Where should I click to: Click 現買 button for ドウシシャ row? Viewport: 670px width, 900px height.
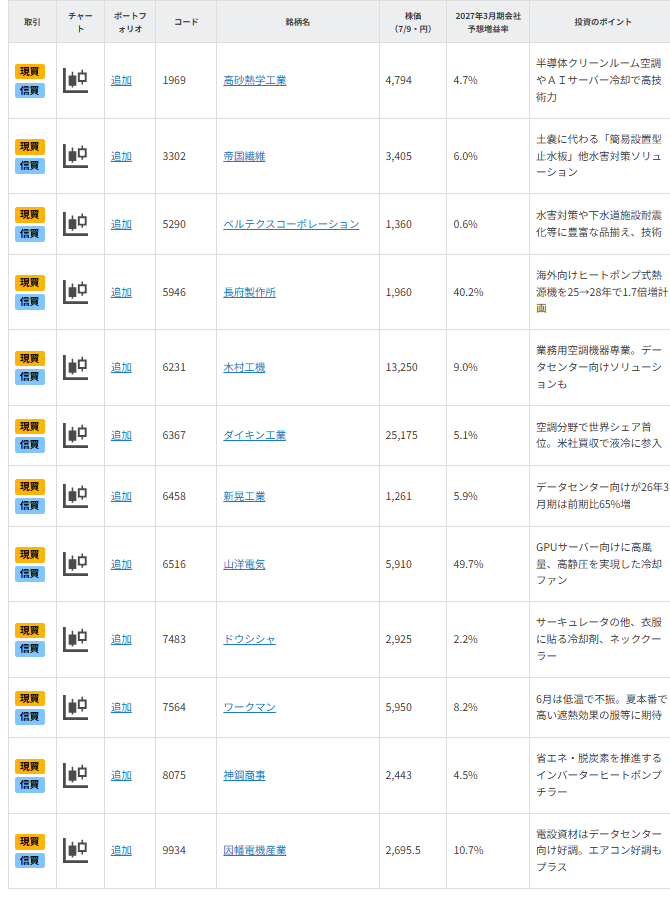(x=30, y=630)
